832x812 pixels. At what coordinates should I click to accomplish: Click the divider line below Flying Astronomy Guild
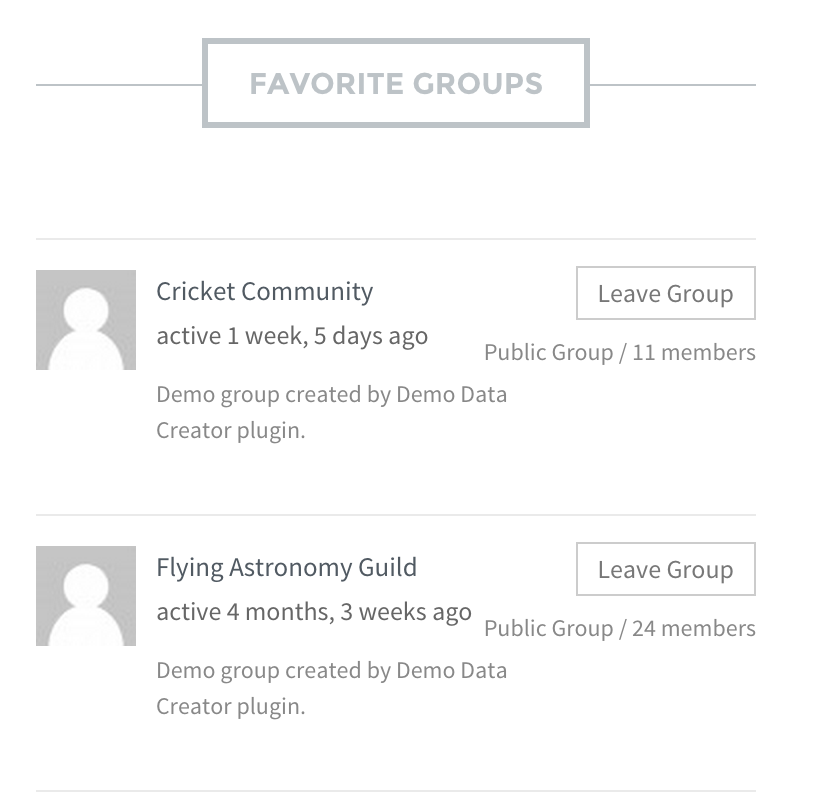click(x=396, y=791)
